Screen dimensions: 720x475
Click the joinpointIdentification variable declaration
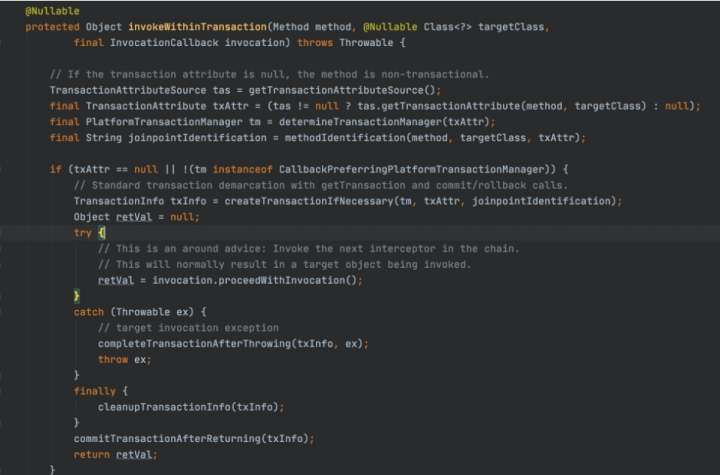197,138
